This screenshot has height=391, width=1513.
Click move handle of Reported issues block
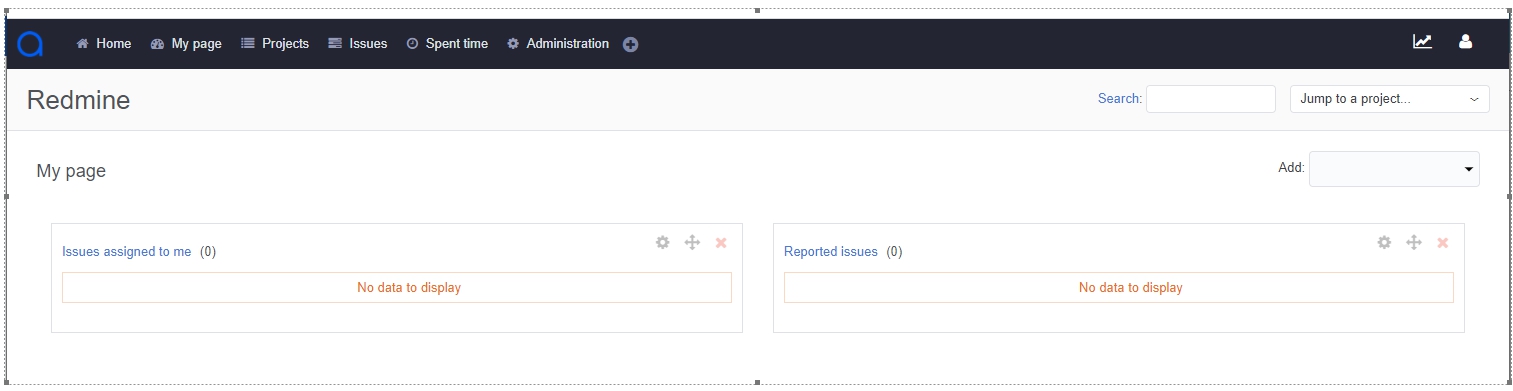pos(1414,242)
